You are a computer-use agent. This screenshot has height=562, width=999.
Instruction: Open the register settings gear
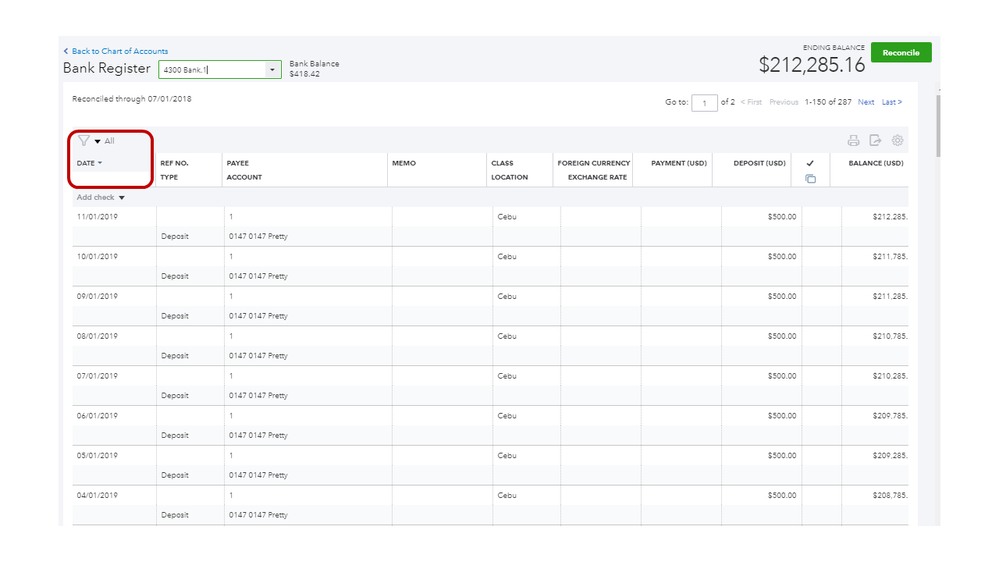897,141
